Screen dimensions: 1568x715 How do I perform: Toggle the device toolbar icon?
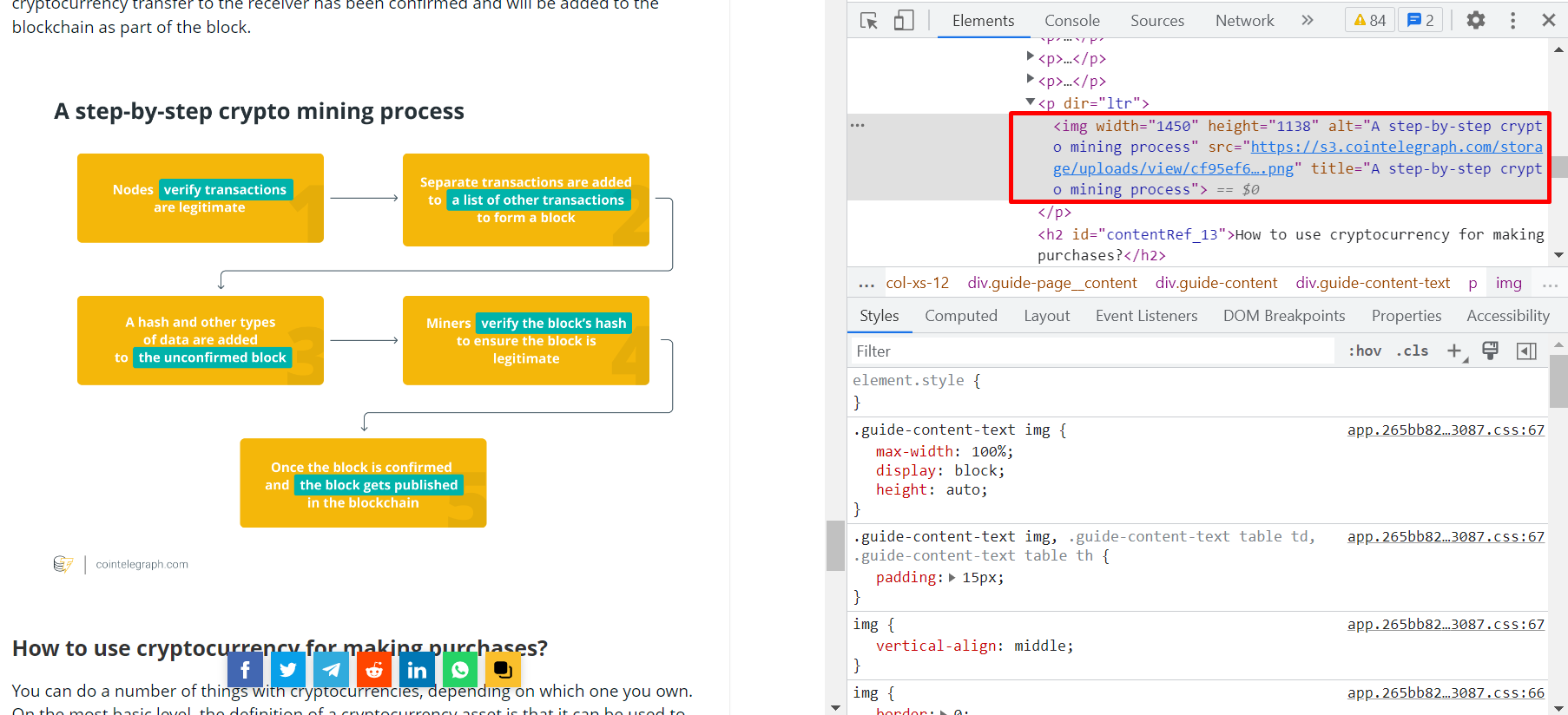point(904,21)
